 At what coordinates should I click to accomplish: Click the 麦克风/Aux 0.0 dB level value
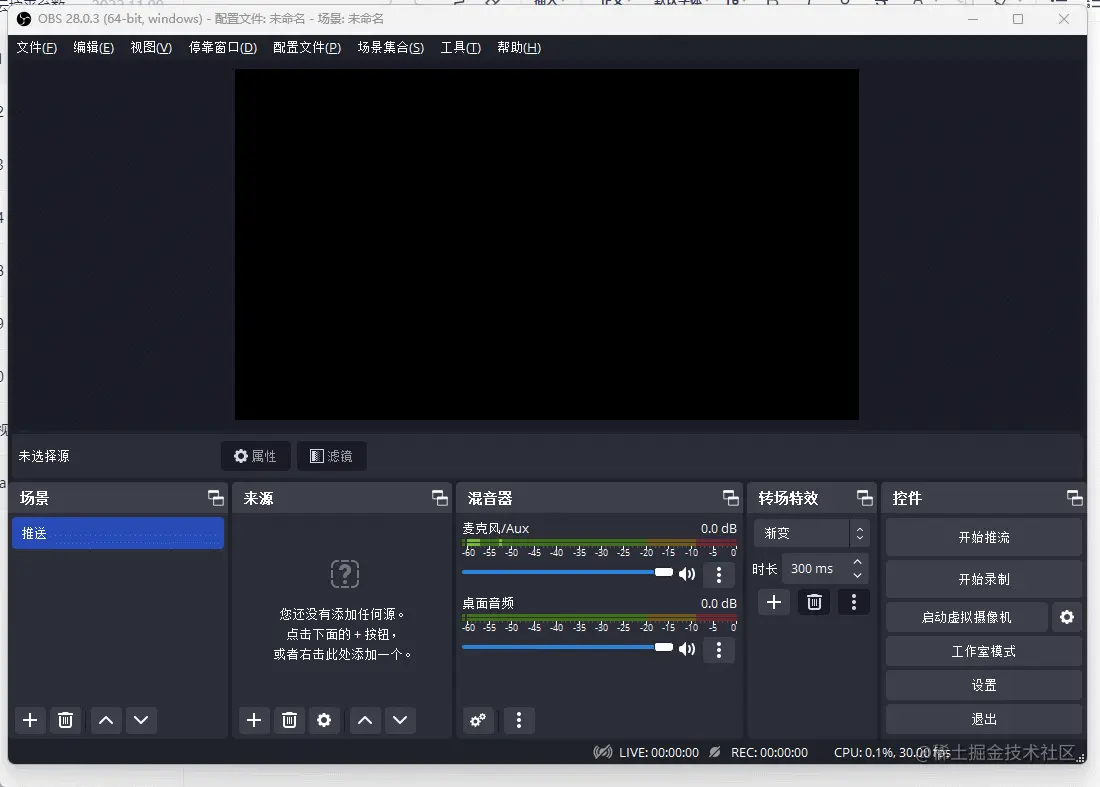(718, 529)
